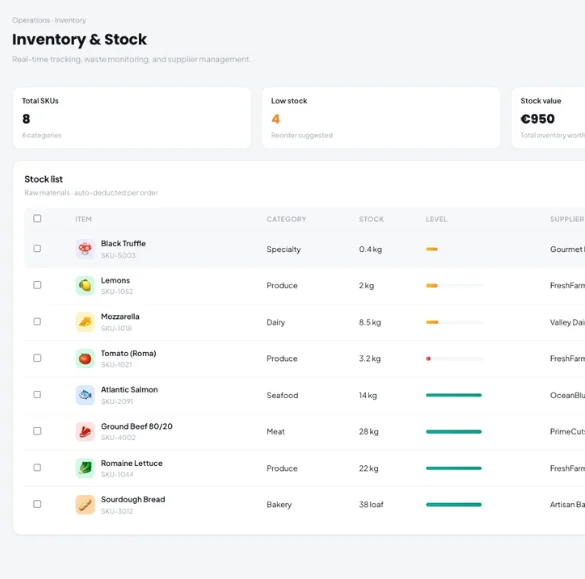Click the Ground Beef 80/20 meat icon
585x579 pixels.
tap(85, 432)
